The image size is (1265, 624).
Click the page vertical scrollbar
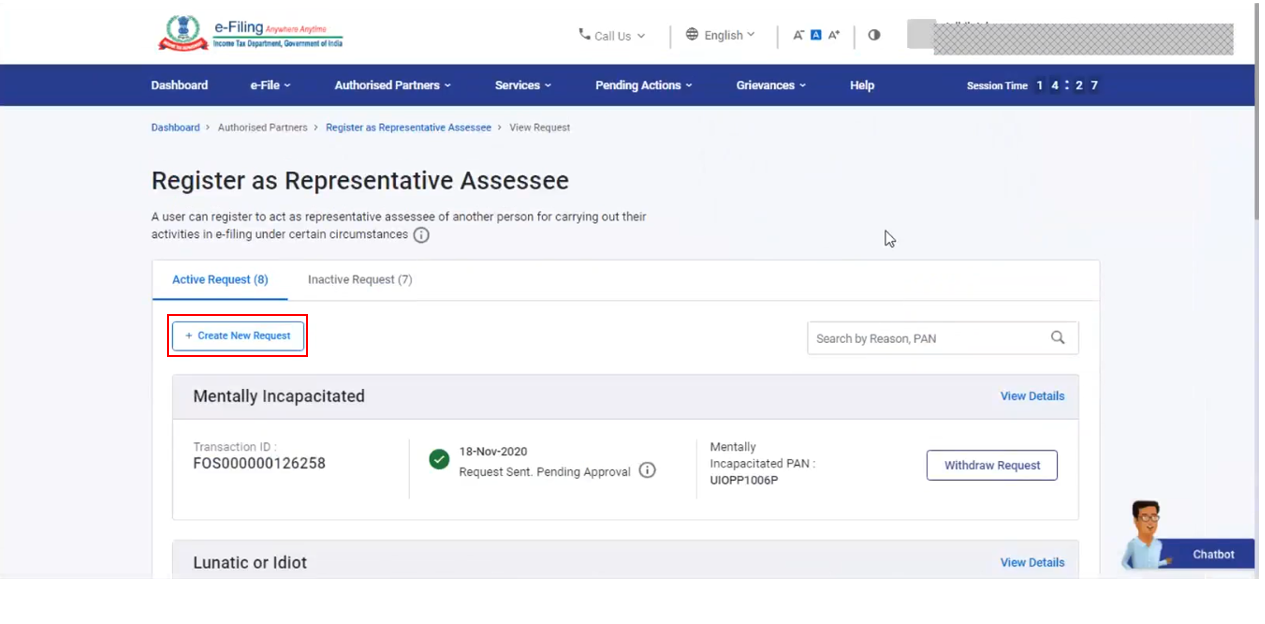[1259, 110]
